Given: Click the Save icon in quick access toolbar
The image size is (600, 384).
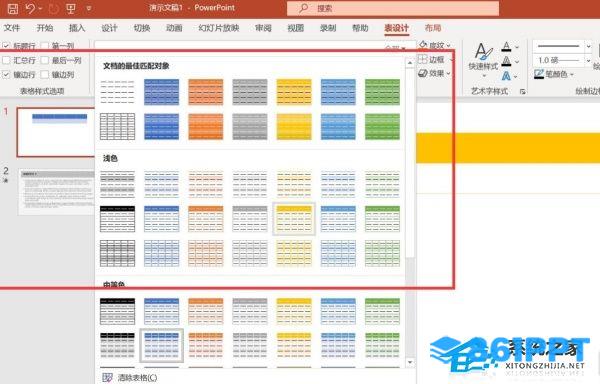Looking at the screenshot, I should coord(12,8).
